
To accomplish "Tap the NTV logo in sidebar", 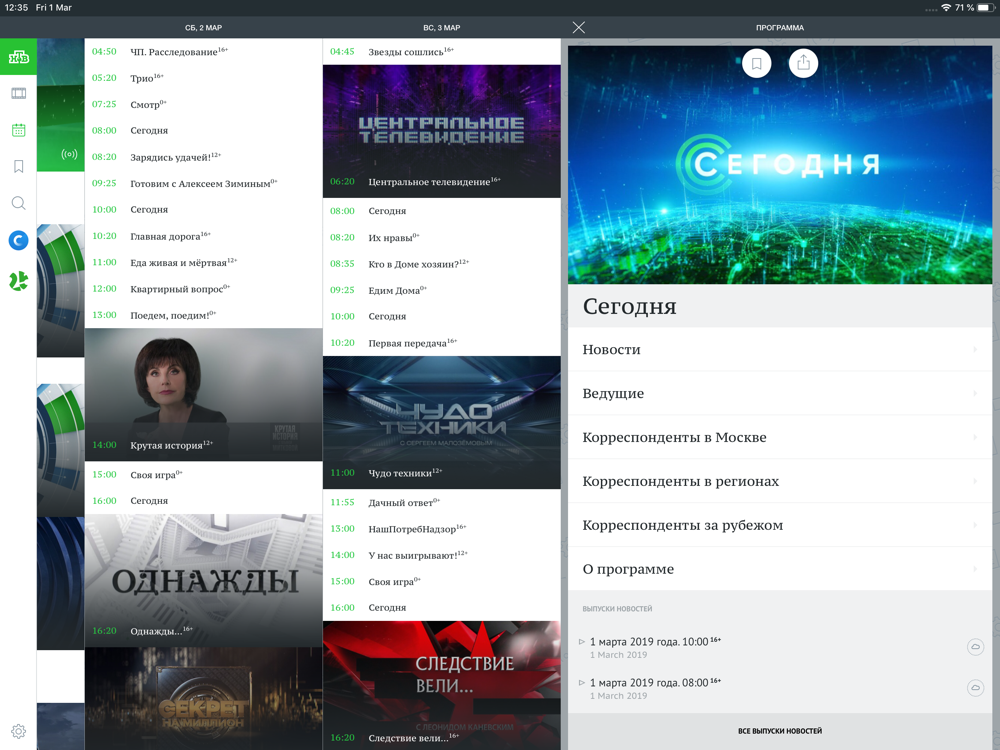I will point(18,57).
